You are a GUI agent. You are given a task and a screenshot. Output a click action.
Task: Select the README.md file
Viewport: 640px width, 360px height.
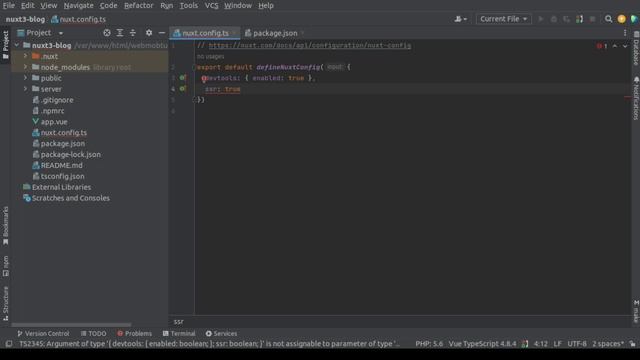coord(58,165)
